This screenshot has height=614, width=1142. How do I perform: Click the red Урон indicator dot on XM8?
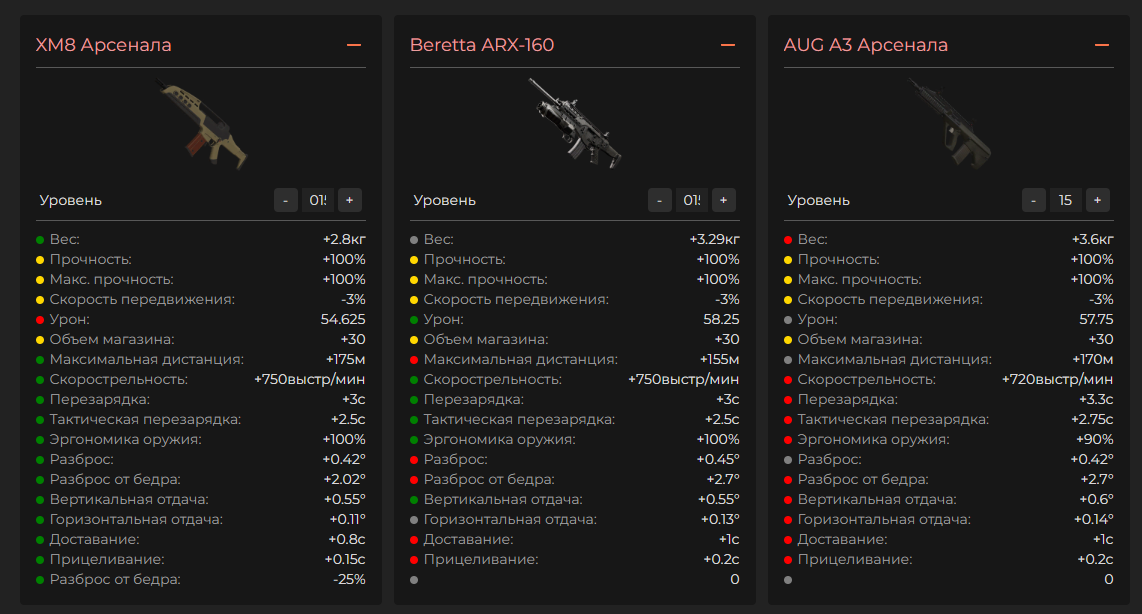[x=40, y=320]
